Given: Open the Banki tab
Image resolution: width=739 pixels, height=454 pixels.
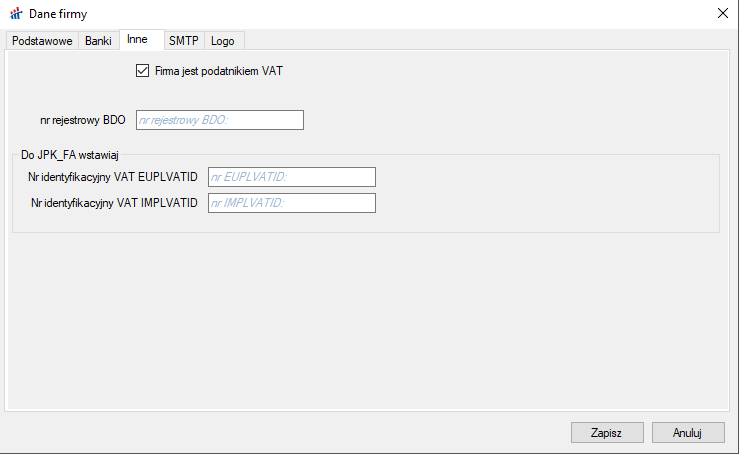Looking at the screenshot, I should (98, 41).
